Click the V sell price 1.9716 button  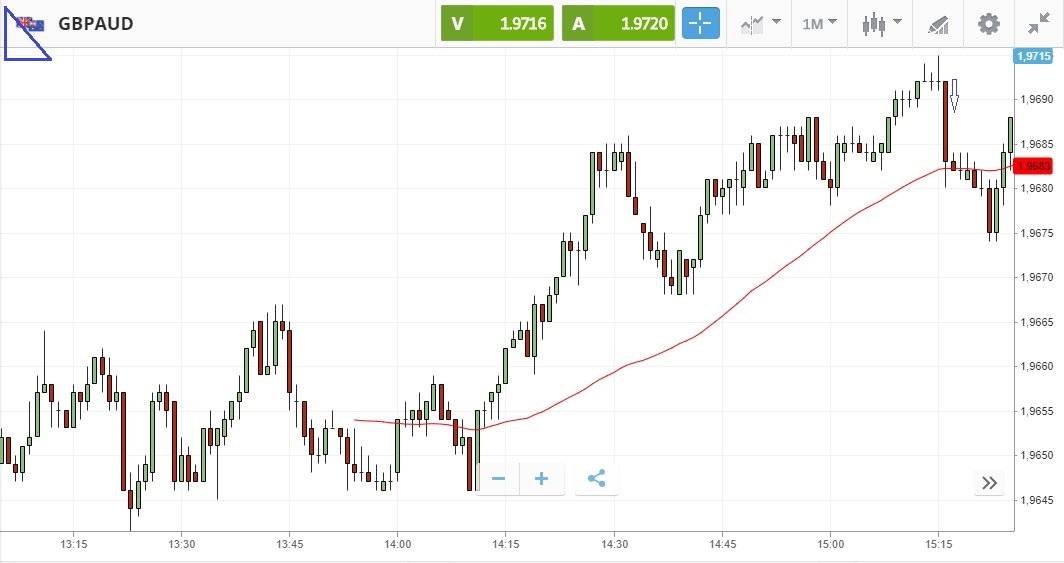[497, 23]
